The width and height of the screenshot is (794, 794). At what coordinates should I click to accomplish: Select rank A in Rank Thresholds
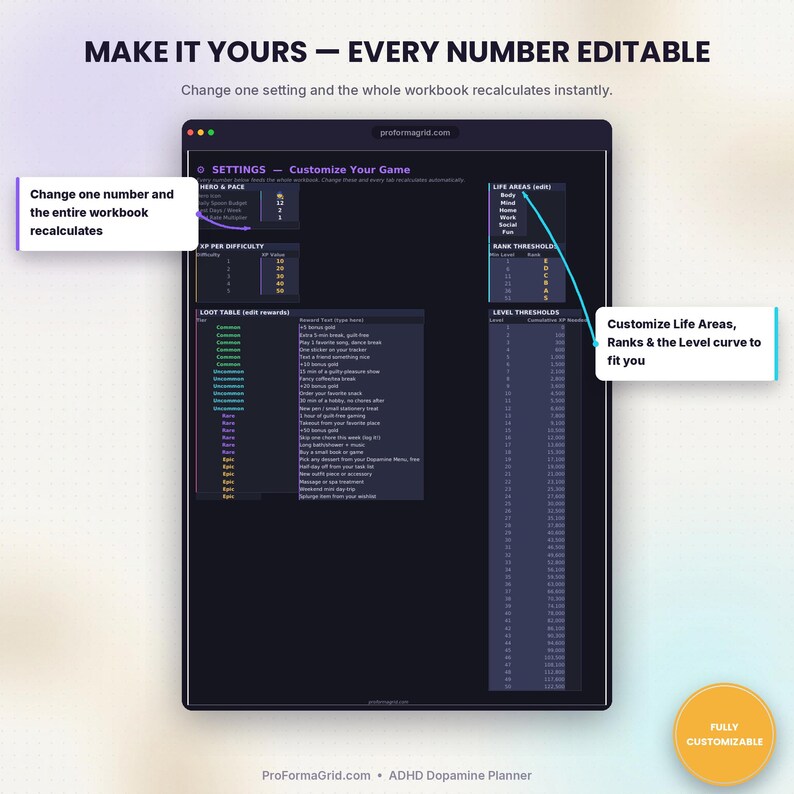[546, 291]
